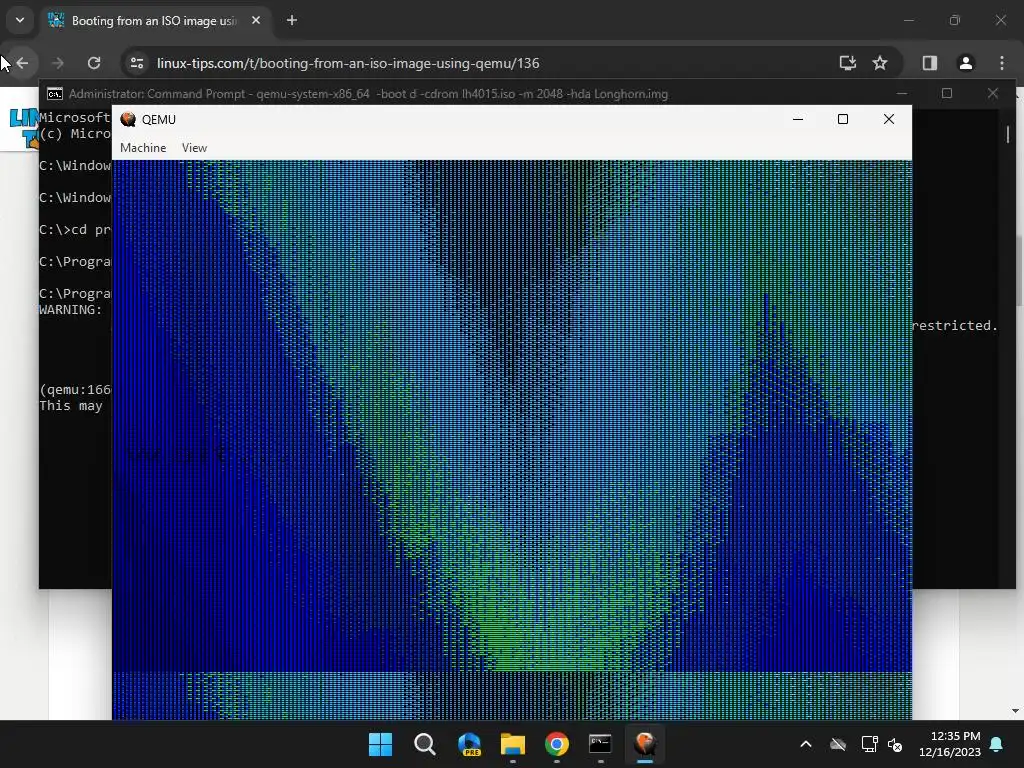Minimize the QEMU window
The height and width of the screenshot is (768, 1024).
point(797,119)
